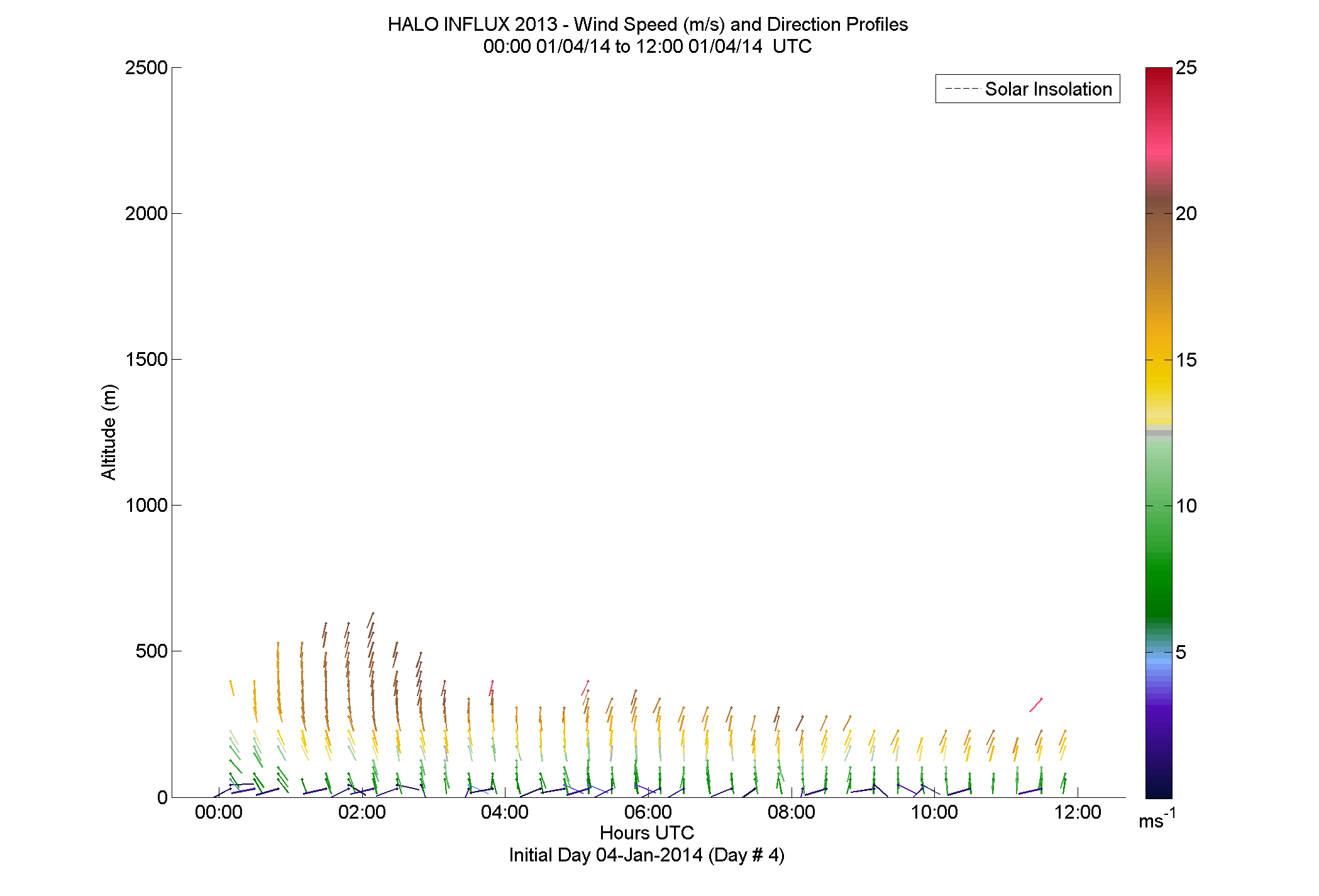Click the Solar Insolation legend entry
Screen dimensions: 1319x896
coord(1027,89)
